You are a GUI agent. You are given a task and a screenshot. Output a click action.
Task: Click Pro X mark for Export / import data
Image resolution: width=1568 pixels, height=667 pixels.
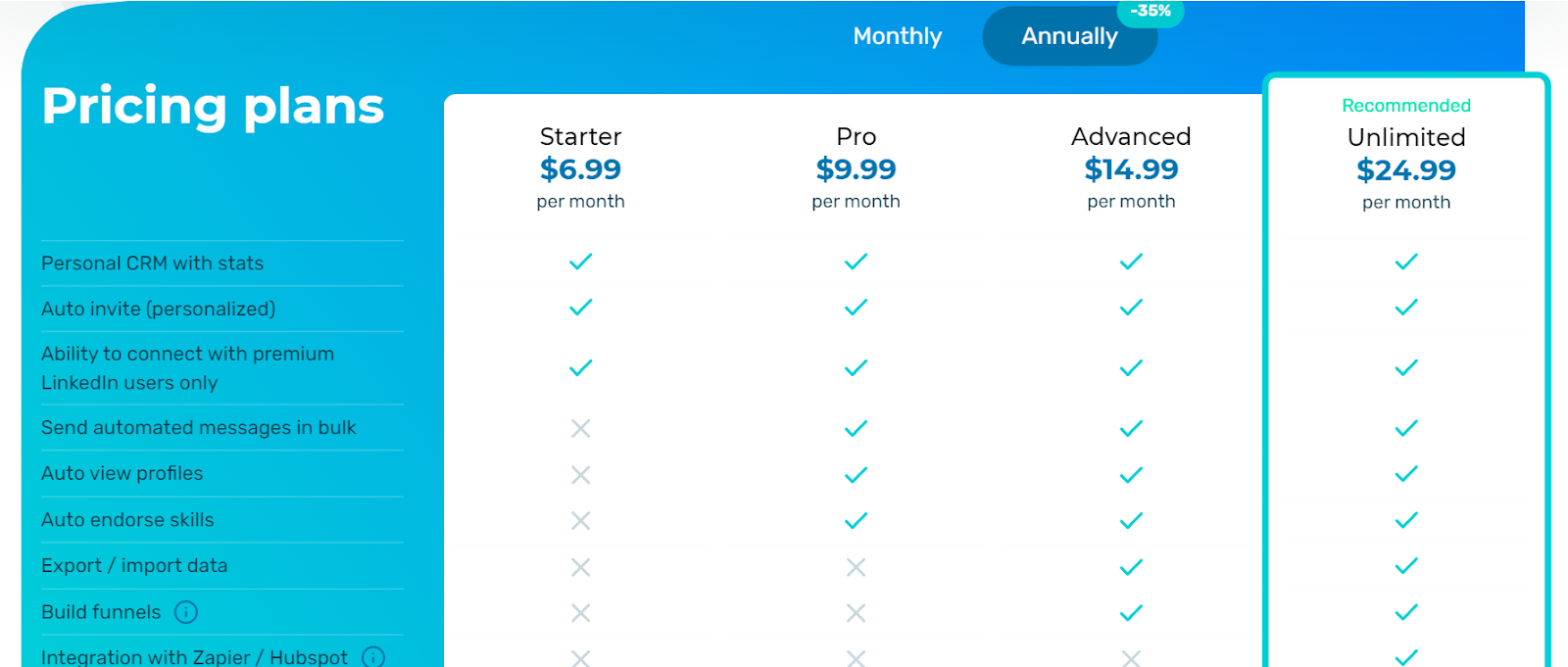(x=857, y=566)
